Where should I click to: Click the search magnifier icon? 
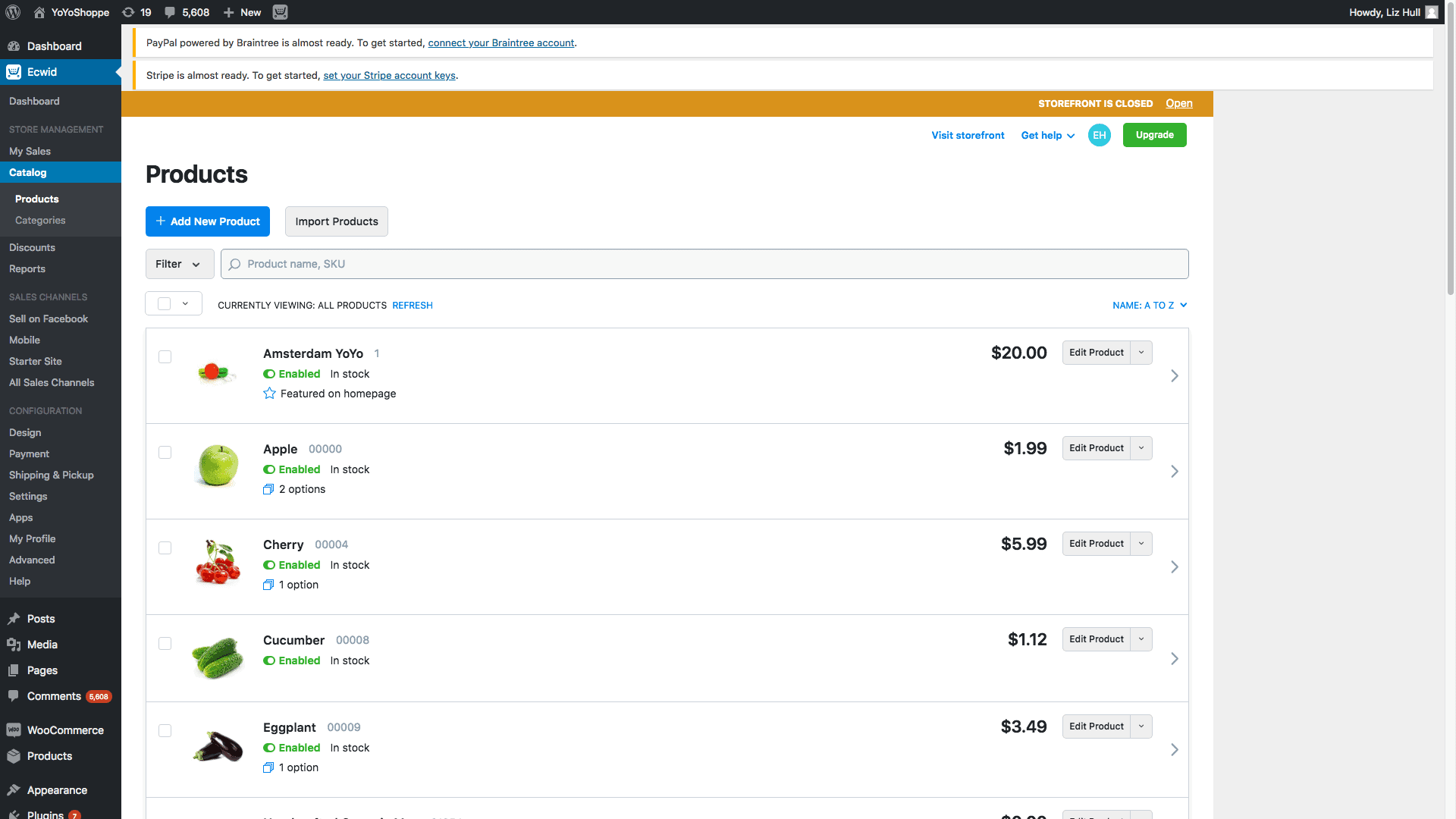pyautogui.click(x=235, y=264)
